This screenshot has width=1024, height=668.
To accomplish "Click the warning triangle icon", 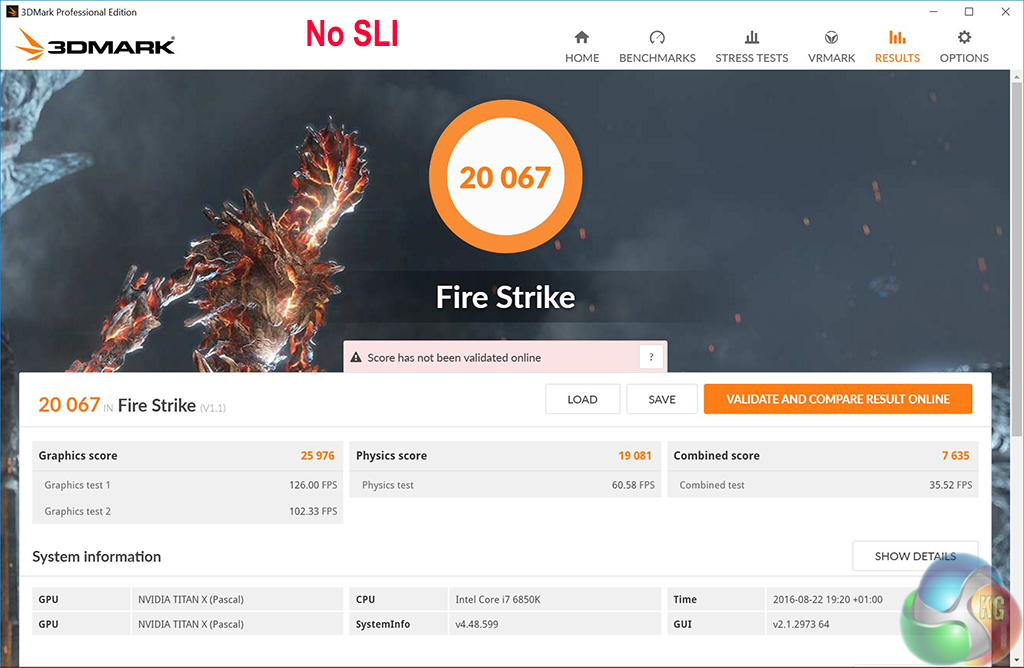I will click(356, 357).
